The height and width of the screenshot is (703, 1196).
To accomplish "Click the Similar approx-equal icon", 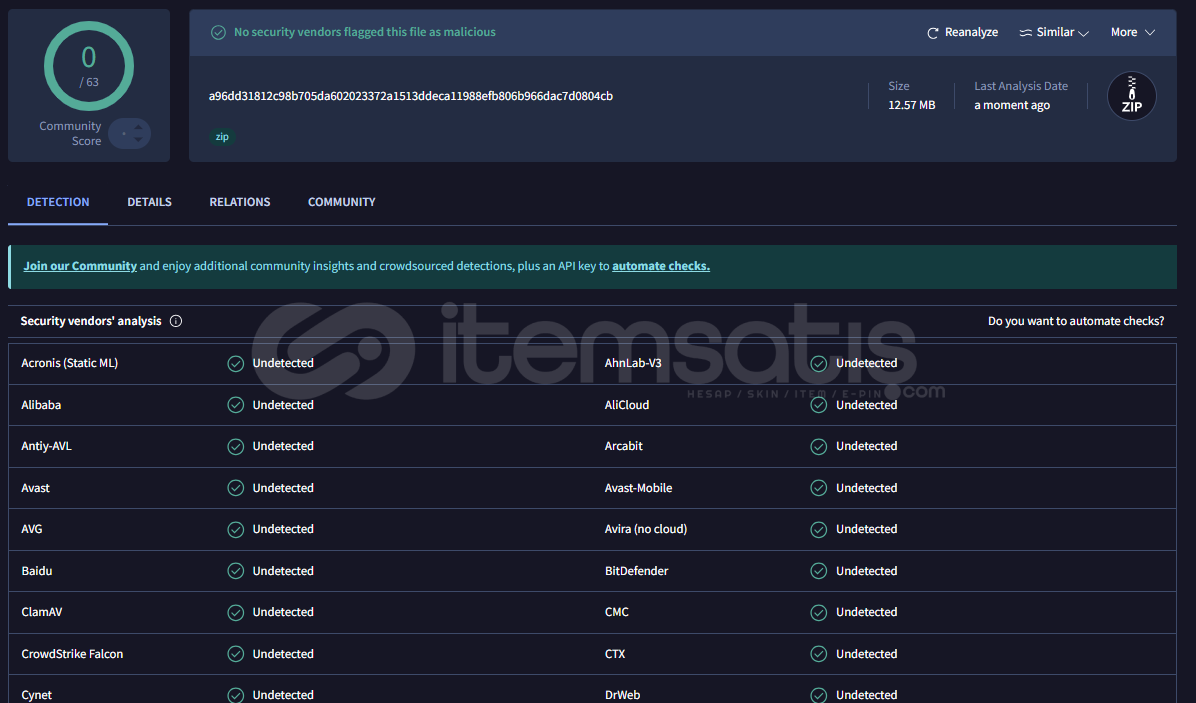I will [1026, 33].
